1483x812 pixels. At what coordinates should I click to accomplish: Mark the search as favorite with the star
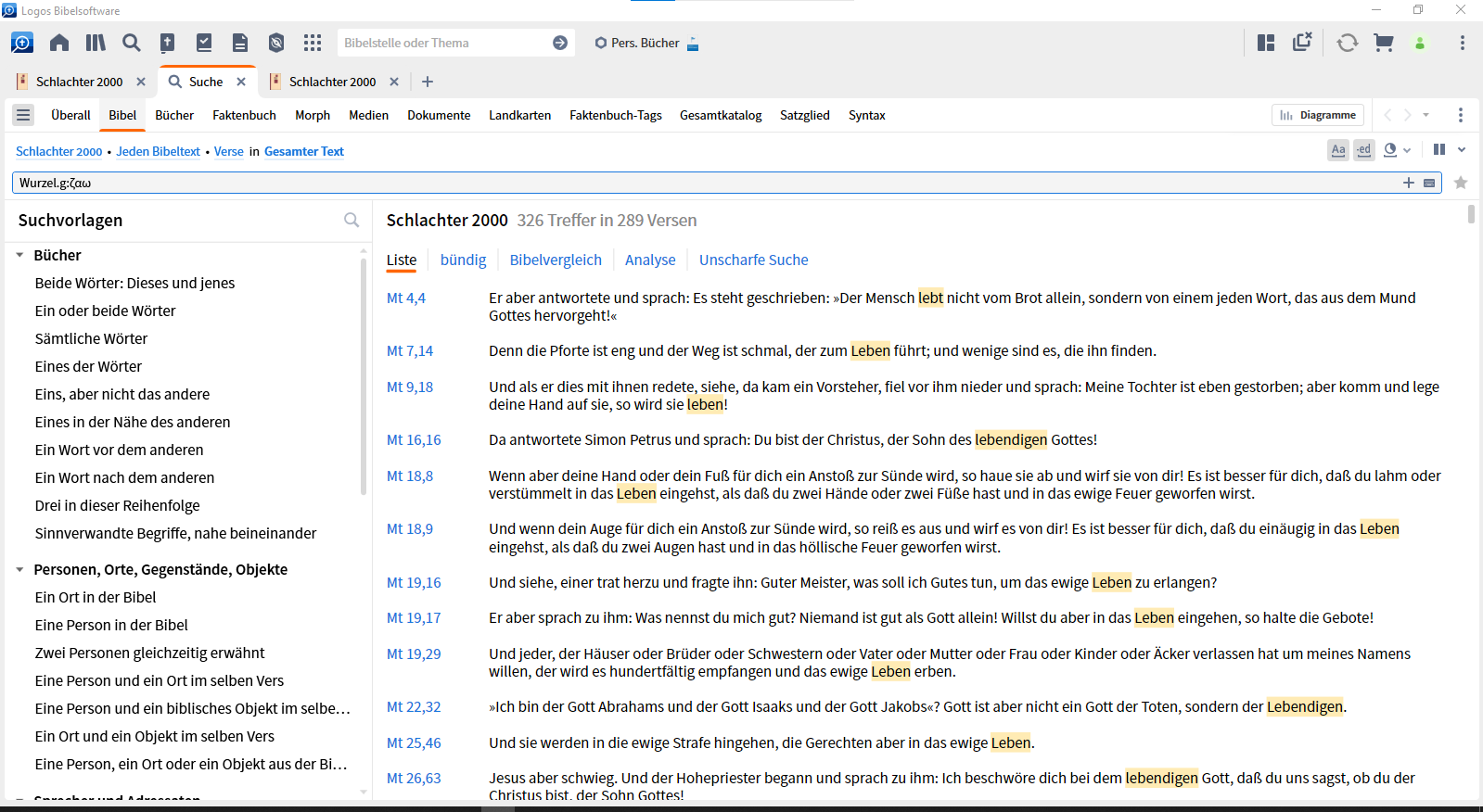pos(1462,183)
